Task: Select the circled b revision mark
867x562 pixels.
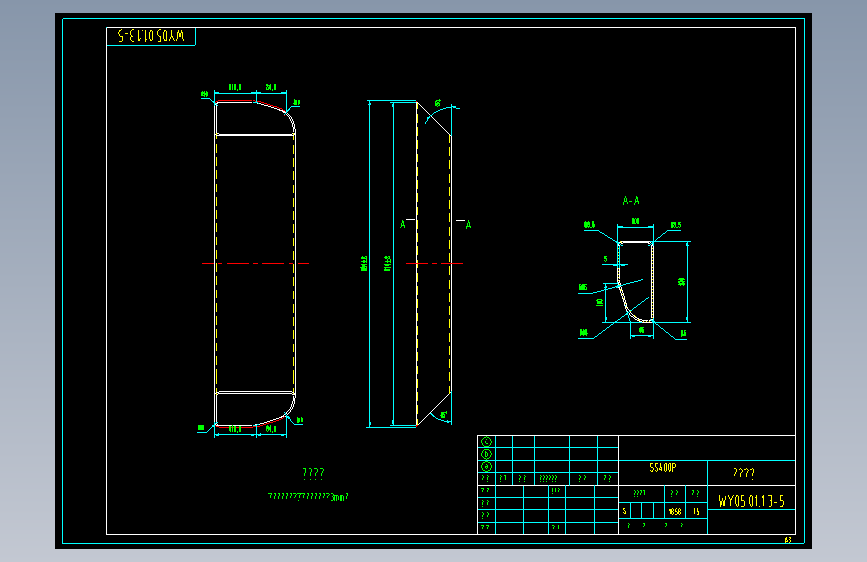Action: (486, 454)
